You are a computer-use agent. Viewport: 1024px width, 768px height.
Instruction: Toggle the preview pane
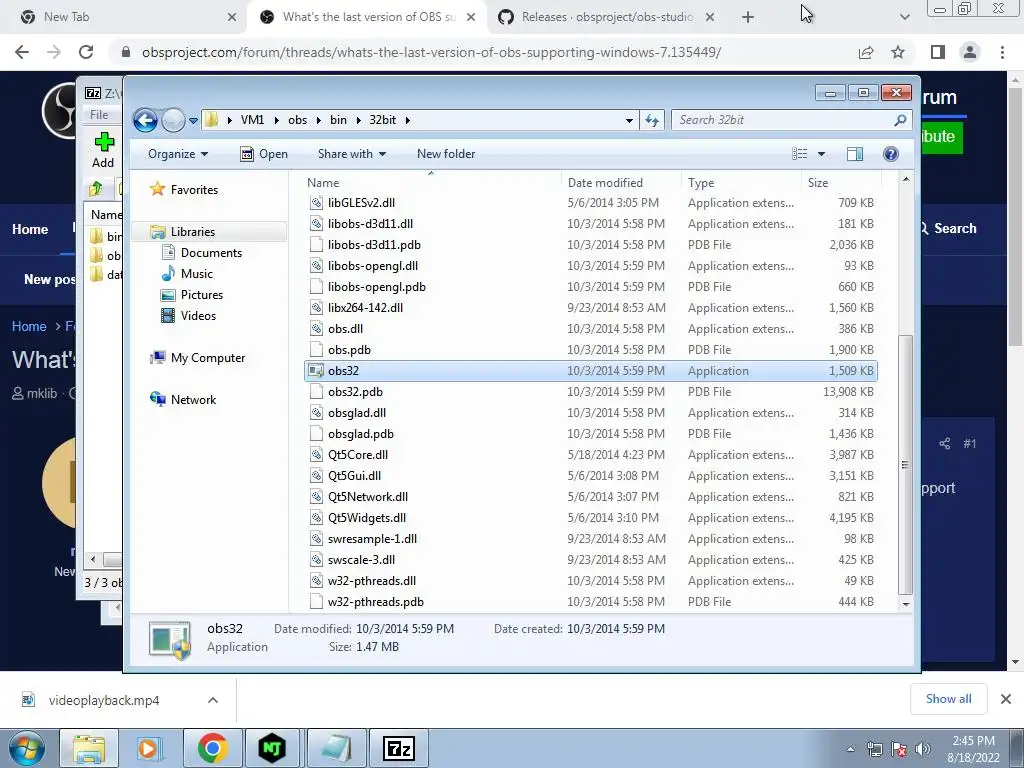pos(855,154)
